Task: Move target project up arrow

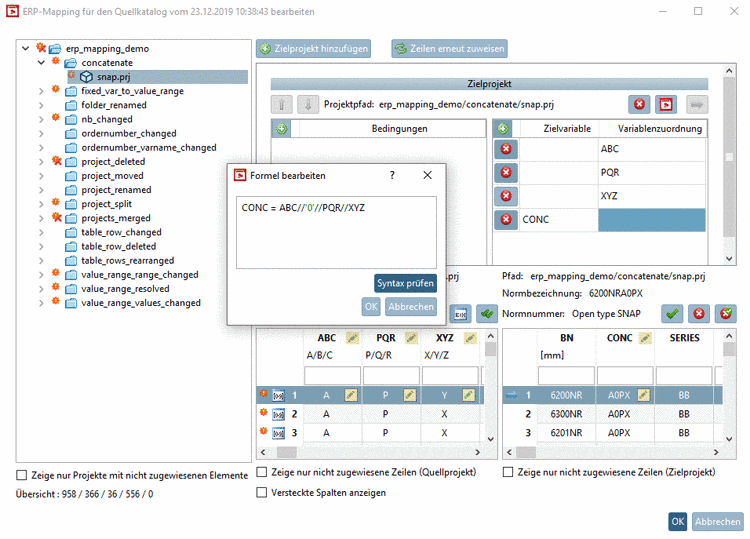Action: tap(282, 104)
